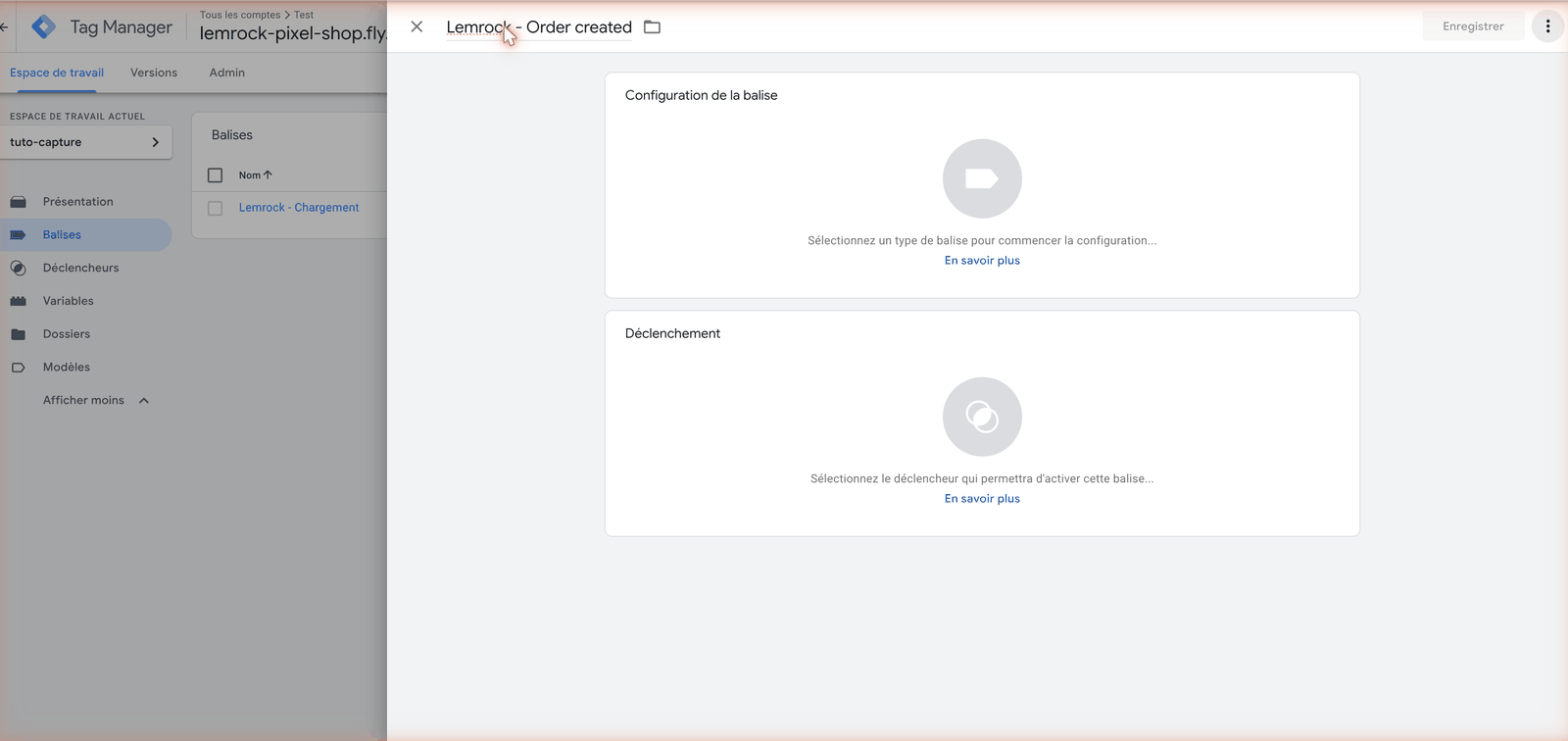
Task: Click the Balises sidebar tag icon
Action: (18, 235)
